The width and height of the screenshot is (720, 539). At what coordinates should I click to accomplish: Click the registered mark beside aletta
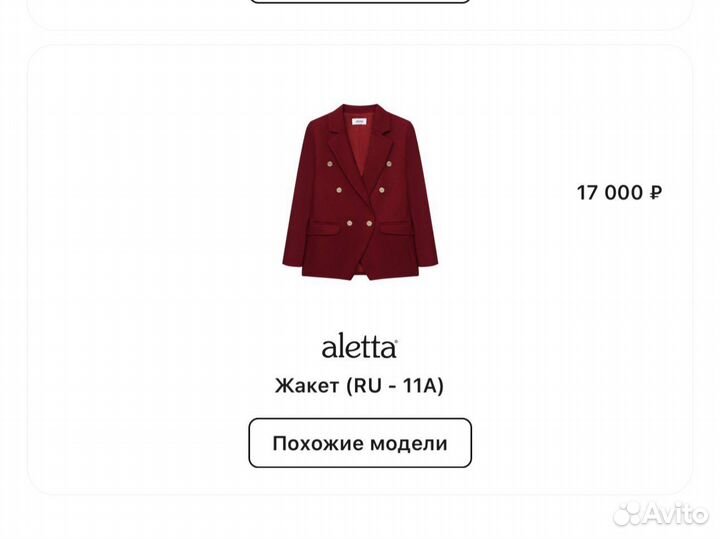click(x=395, y=341)
